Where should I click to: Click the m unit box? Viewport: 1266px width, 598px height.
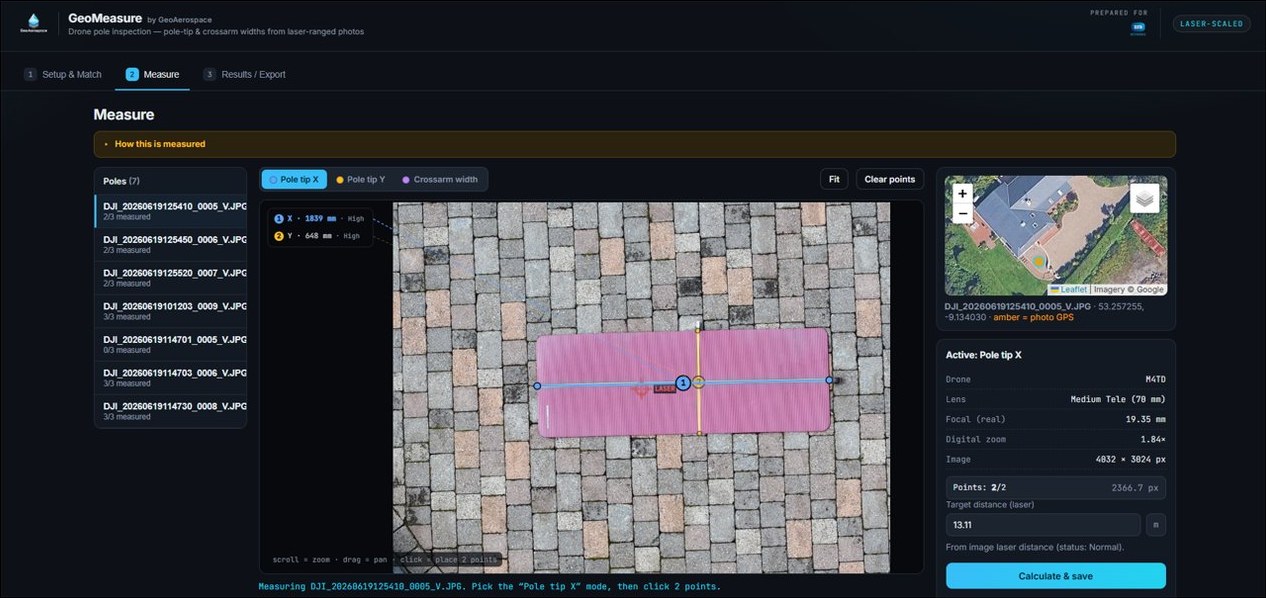coord(1156,525)
